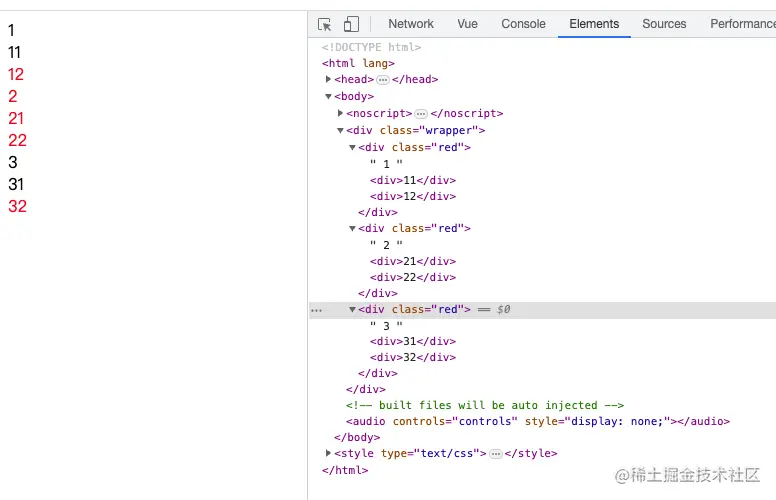Open the Console tab
Image resolution: width=776 pixels, height=500 pixels.
523,24
